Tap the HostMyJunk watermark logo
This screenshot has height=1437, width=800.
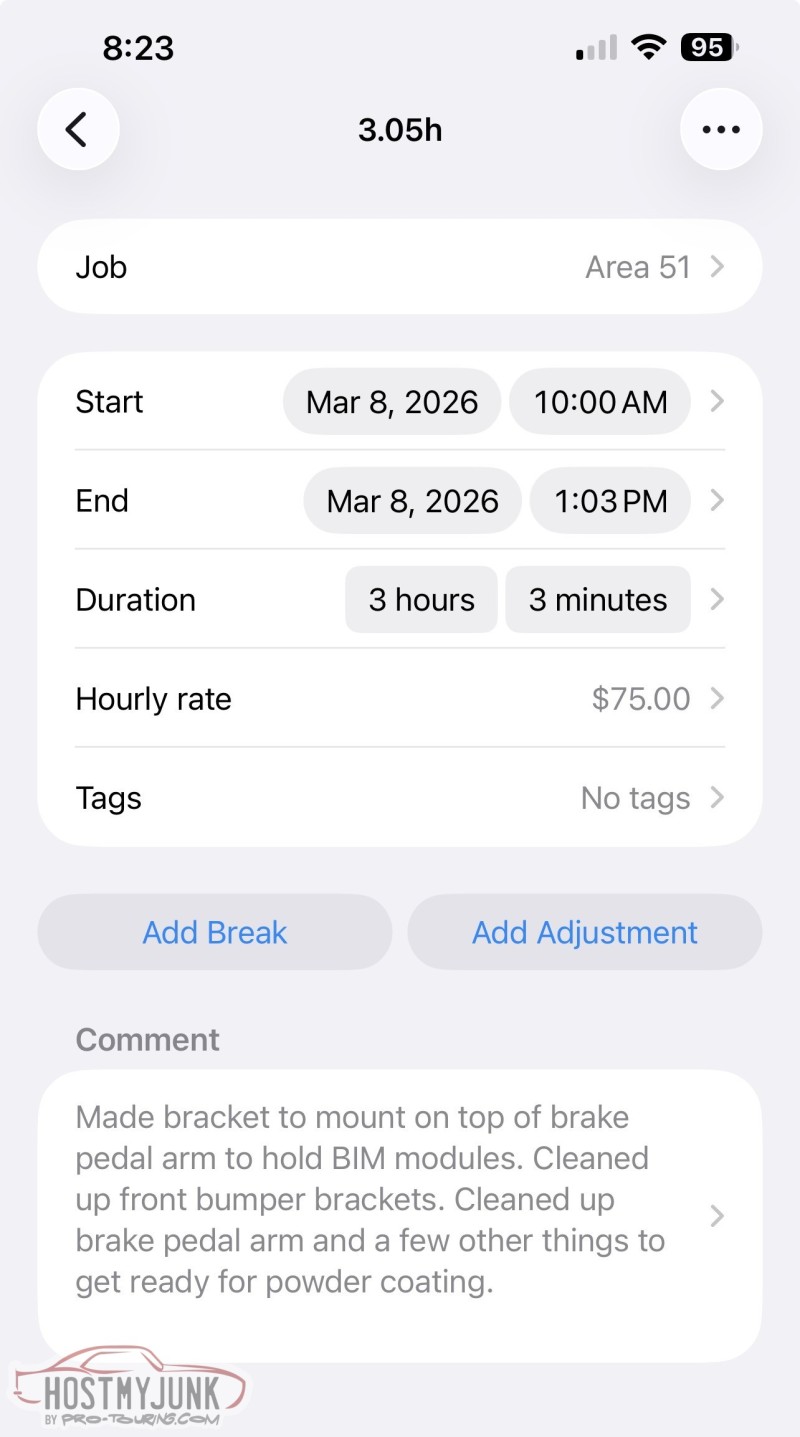pyautogui.click(x=130, y=1388)
